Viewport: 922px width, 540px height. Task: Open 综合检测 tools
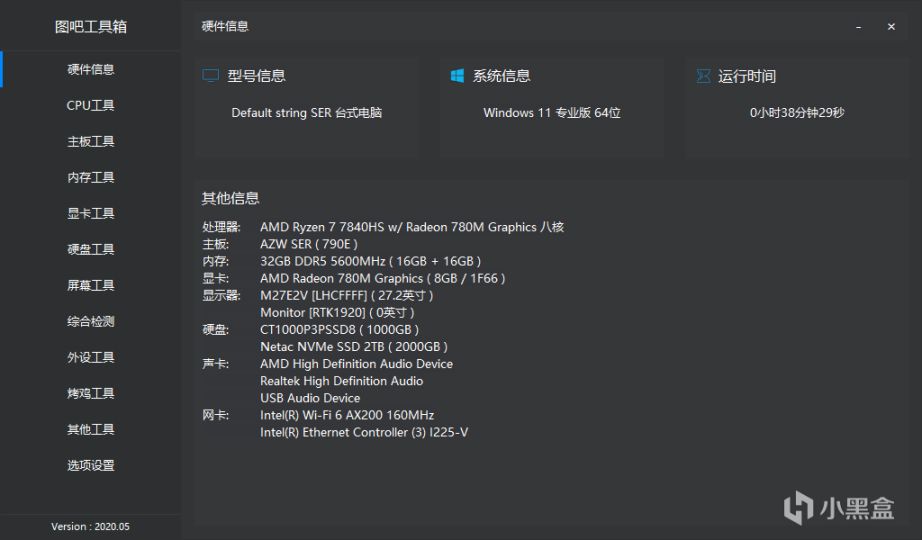point(91,321)
